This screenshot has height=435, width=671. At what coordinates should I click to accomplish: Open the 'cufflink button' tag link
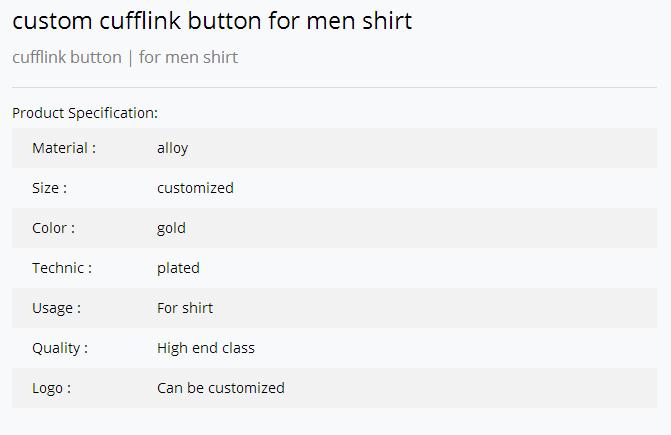tap(67, 57)
